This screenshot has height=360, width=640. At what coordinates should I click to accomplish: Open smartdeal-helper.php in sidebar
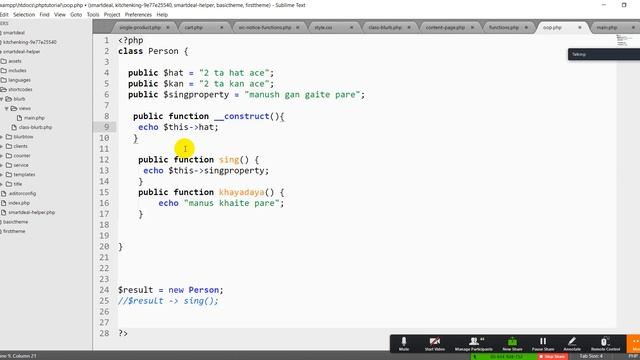coord(31,213)
